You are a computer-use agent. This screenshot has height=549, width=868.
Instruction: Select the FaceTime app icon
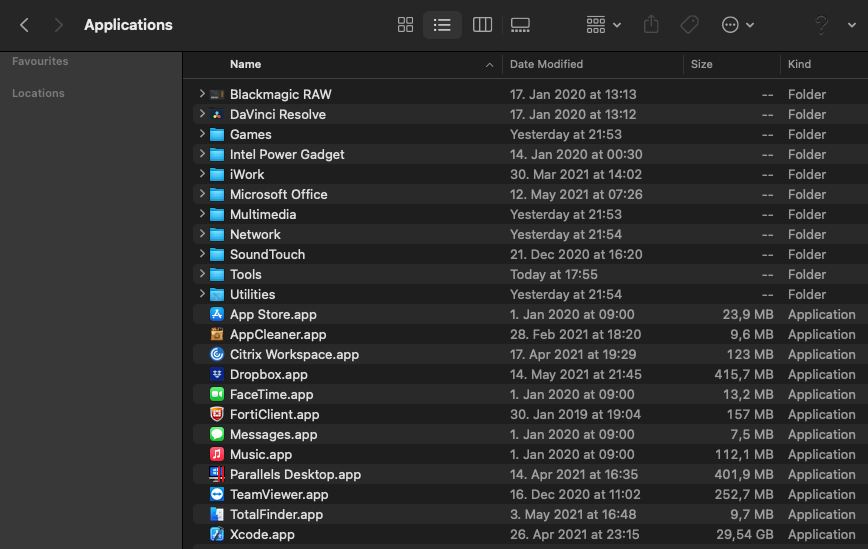pyautogui.click(x=217, y=394)
